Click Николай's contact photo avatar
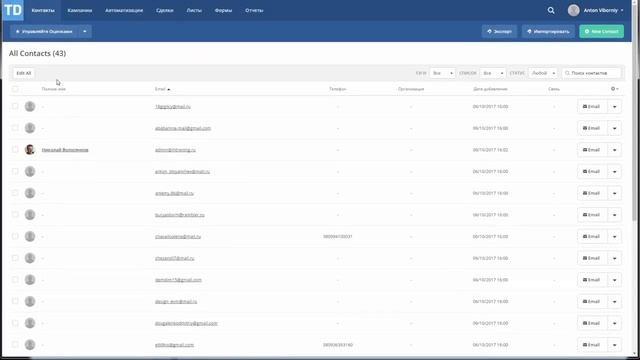Viewport: 640px width, 360px height. pyautogui.click(x=30, y=150)
